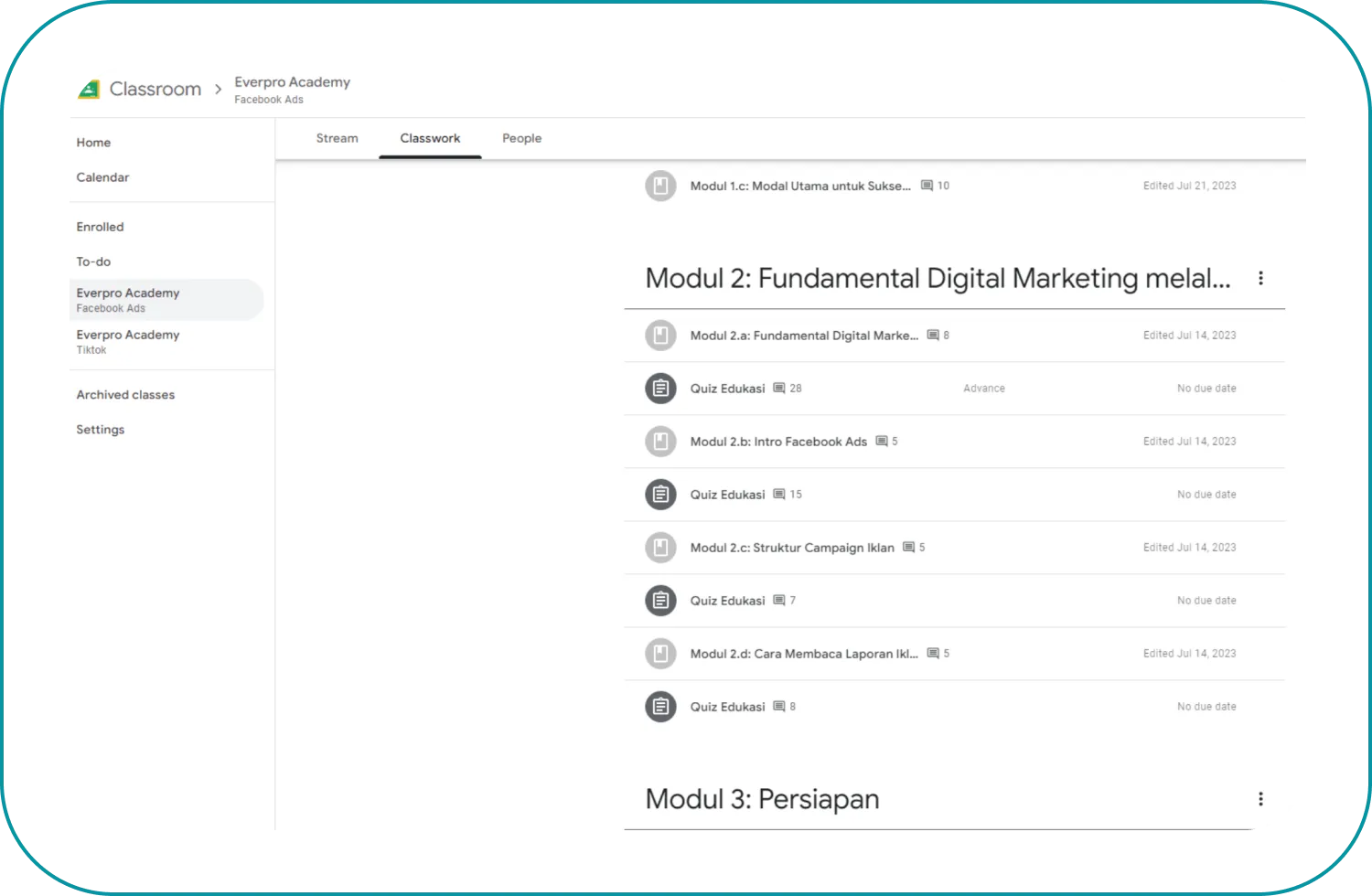The image size is (1372, 896).
Task: Click the comment icon beside Quiz Edukasi 8
Action: pos(779,707)
